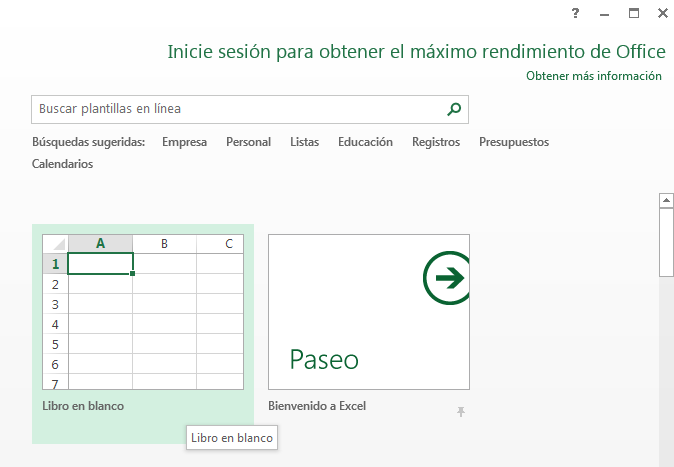Click the templates vertical scrollbar thumb
The width and height of the screenshot is (674, 467).
click(x=666, y=243)
